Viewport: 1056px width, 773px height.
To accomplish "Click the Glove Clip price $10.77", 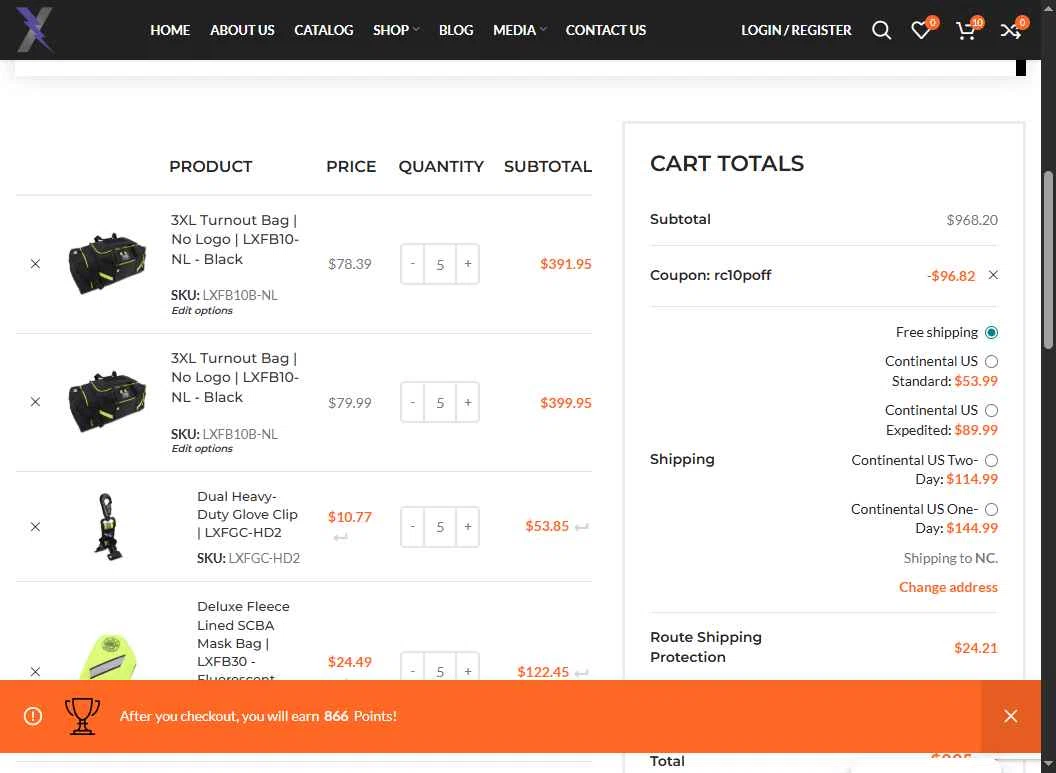I will coord(350,517).
